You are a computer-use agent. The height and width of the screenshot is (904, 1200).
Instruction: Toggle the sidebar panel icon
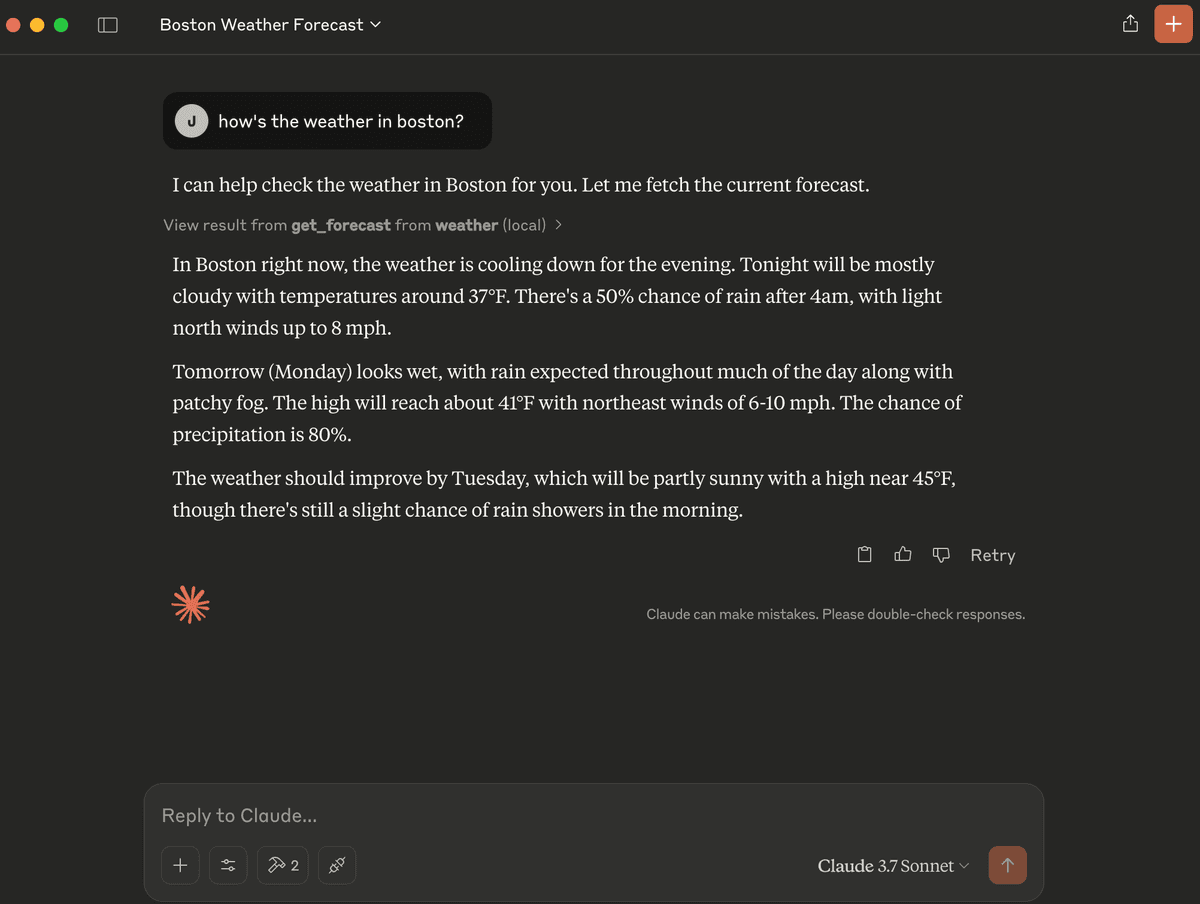pos(108,25)
